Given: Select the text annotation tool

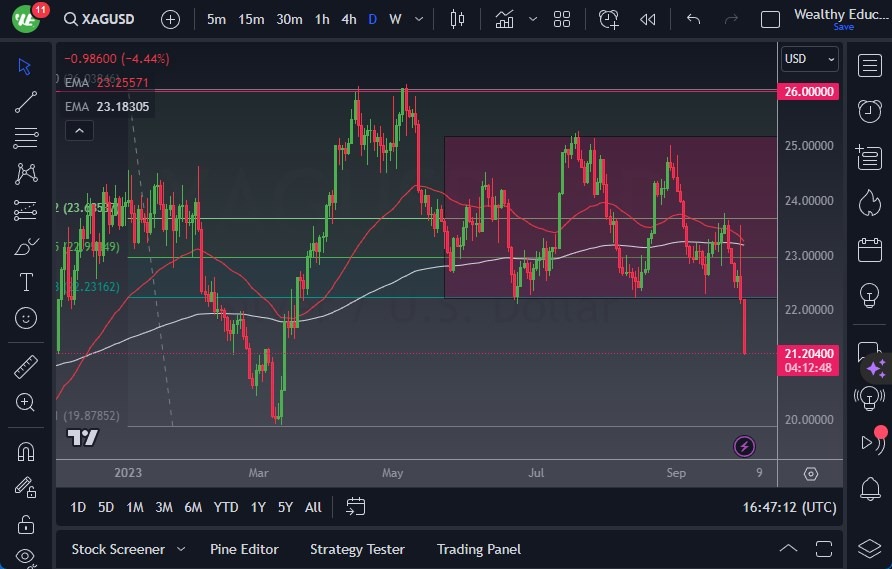Looking at the screenshot, I should (x=26, y=283).
